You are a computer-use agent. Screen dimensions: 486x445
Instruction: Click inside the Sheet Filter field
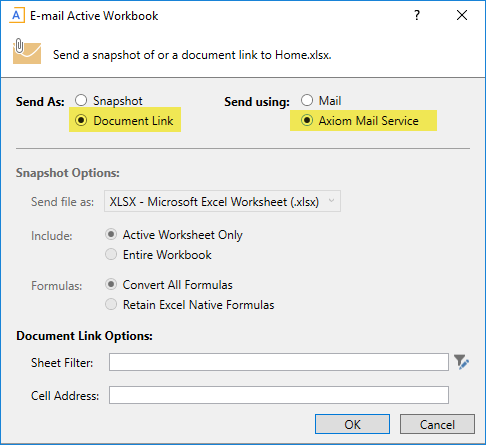click(279, 362)
